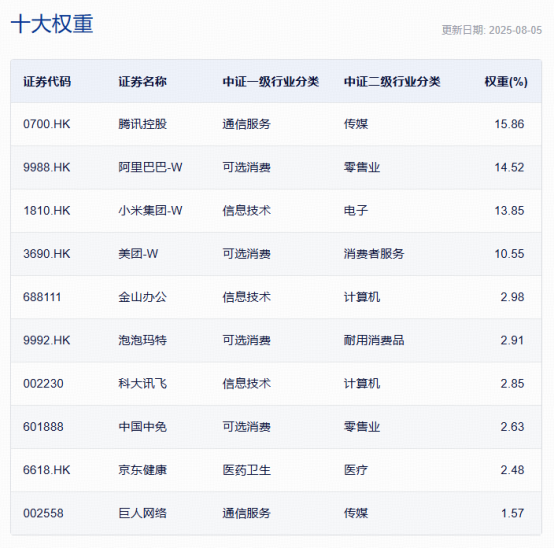The height and width of the screenshot is (549, 554).
Task: Click the 科大讯飞 security name
Action: (x=142, y=383)
